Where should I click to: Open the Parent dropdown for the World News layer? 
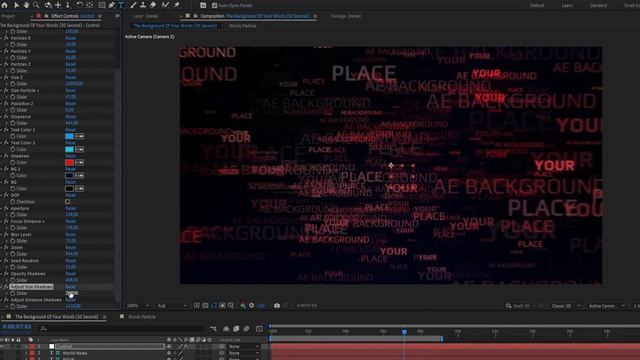click(x=244, y=353)
